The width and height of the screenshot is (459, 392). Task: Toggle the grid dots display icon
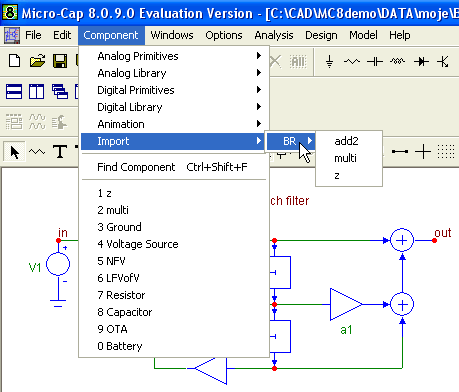[x=446, y=152]
